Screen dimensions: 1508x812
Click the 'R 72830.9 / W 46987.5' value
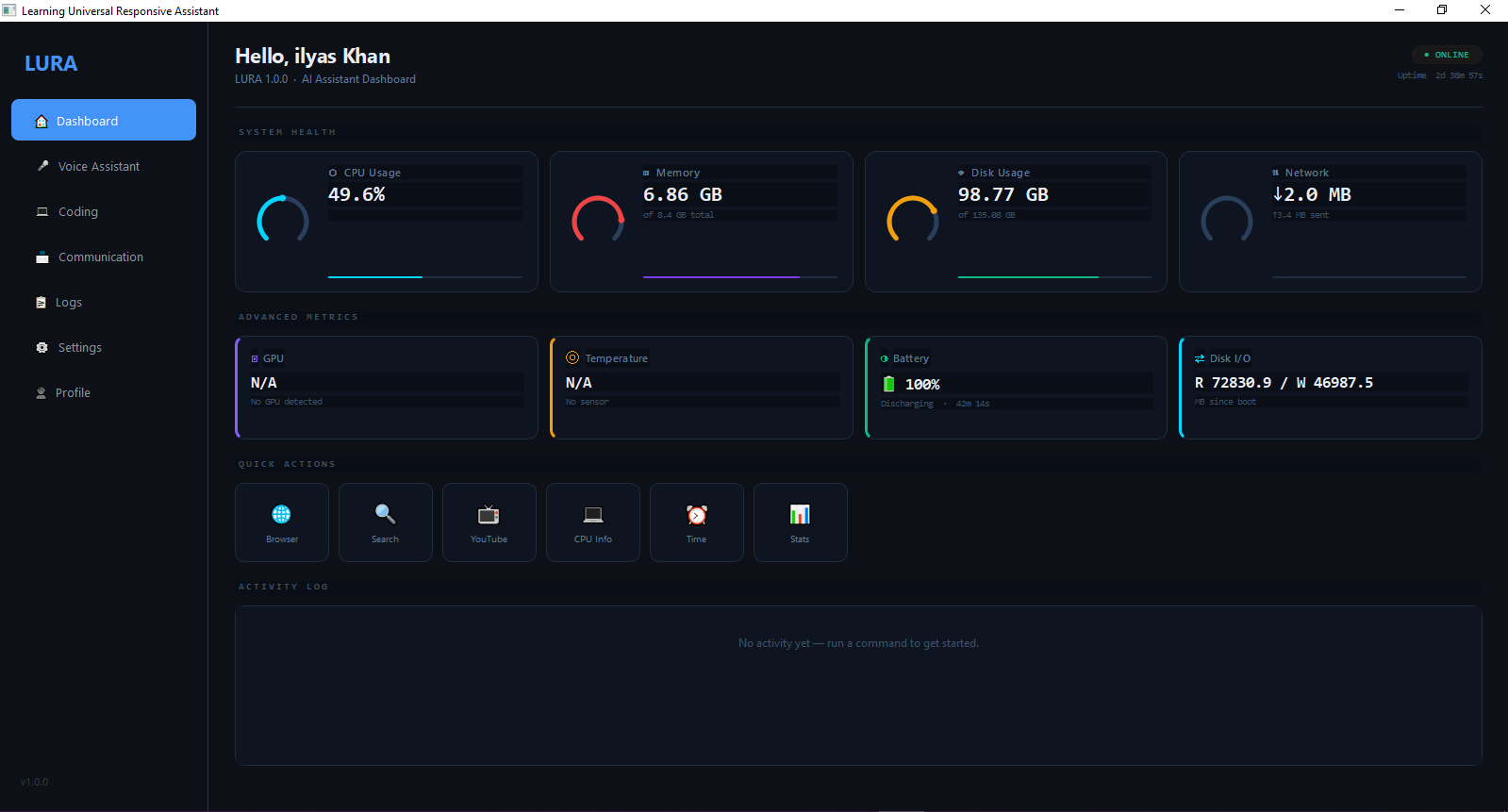[1284, 383]
